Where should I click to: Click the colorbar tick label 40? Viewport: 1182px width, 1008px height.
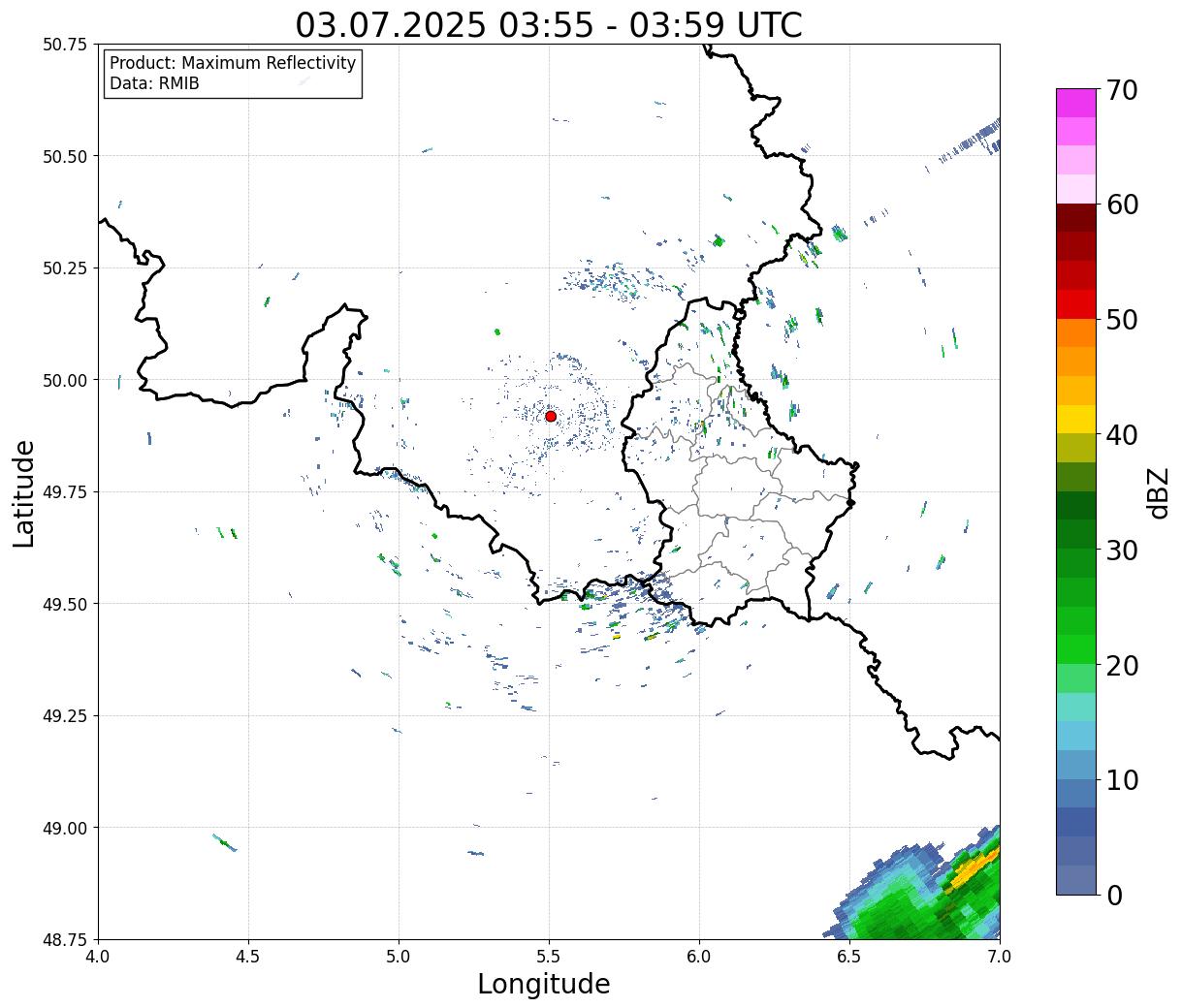[1121, 434]
